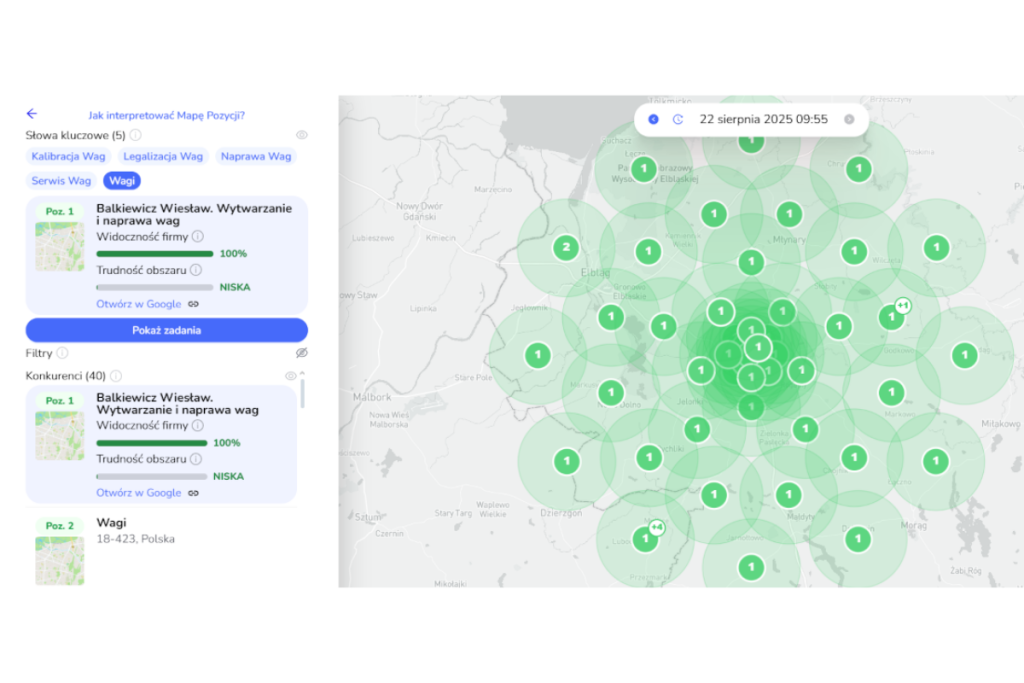Go to previous date with the blue arrow

coord(653,119)
